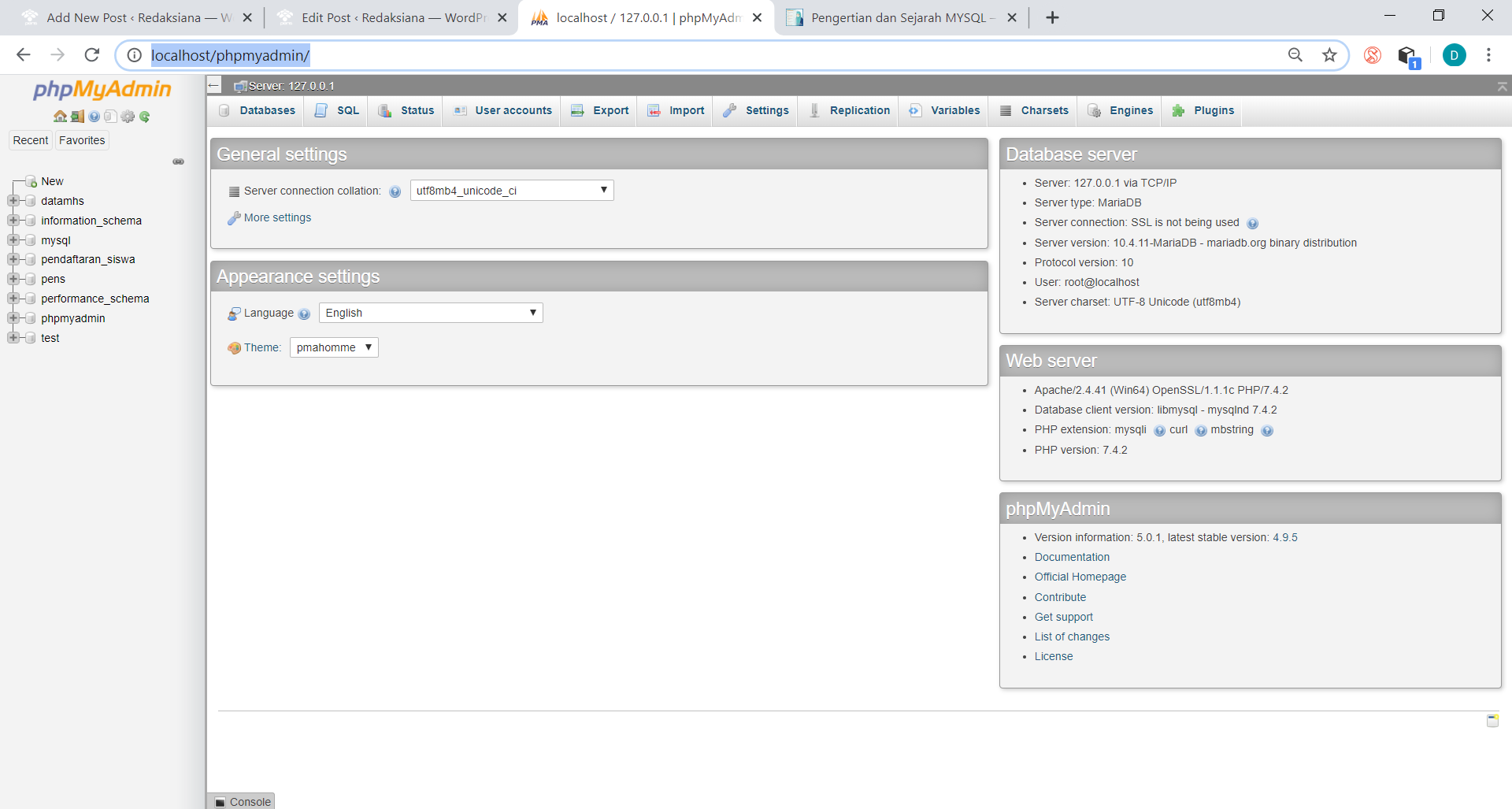Click the Home icon in phpMyAdmin sidebar

60,117
